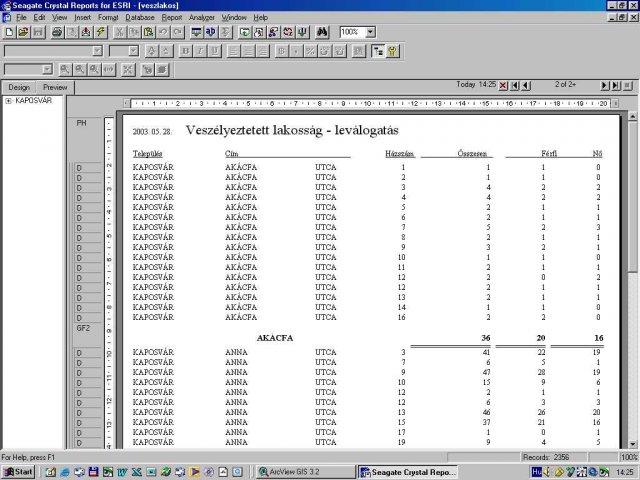Expand the KAPOSVÁR tree node

pyautogui.click(x=8, y=100)
